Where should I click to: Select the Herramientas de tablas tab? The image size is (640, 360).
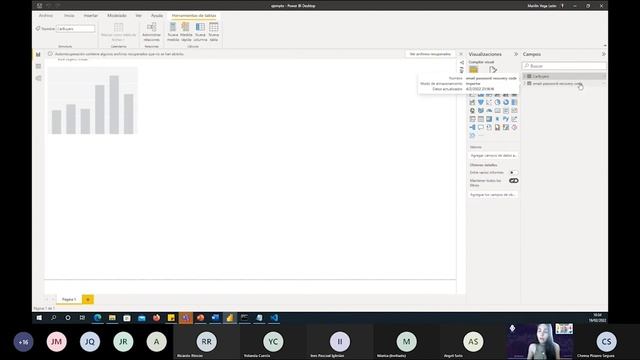[194, 16]
